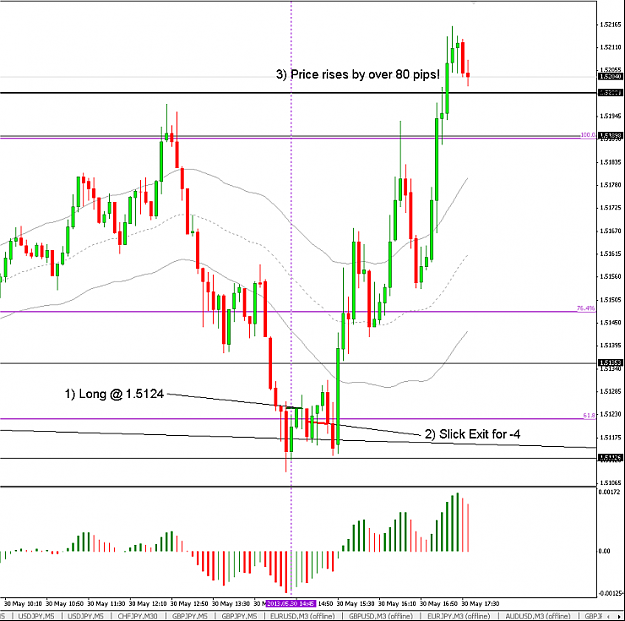The height and width of the screenshot is (621, 625).
Task: Open the AUDUSD,M3 (offline) chart tab
Action: [x=537, y=616]
